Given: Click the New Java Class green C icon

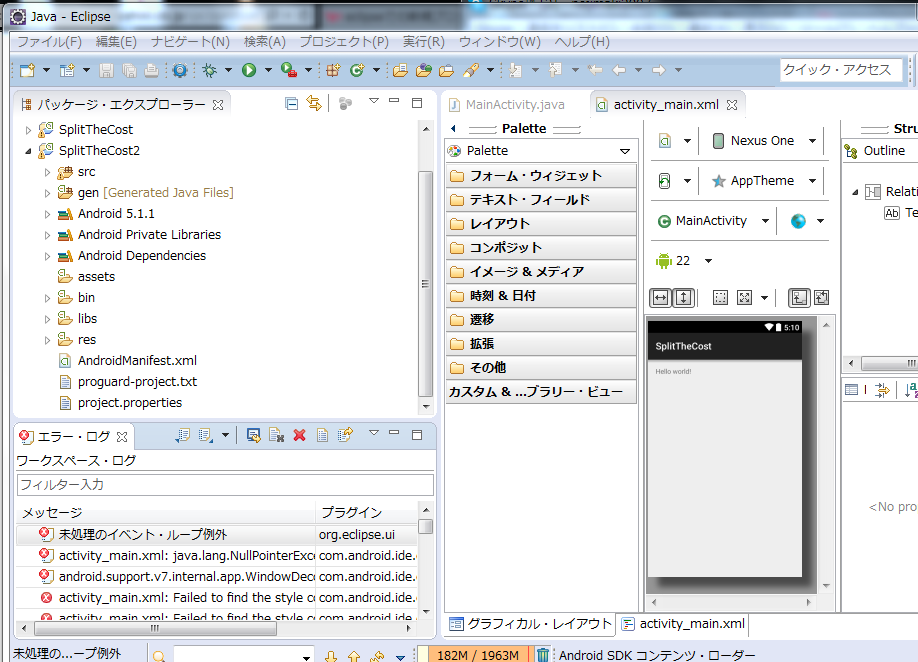Looking at the screenshot, I should (x=357, y=70).
